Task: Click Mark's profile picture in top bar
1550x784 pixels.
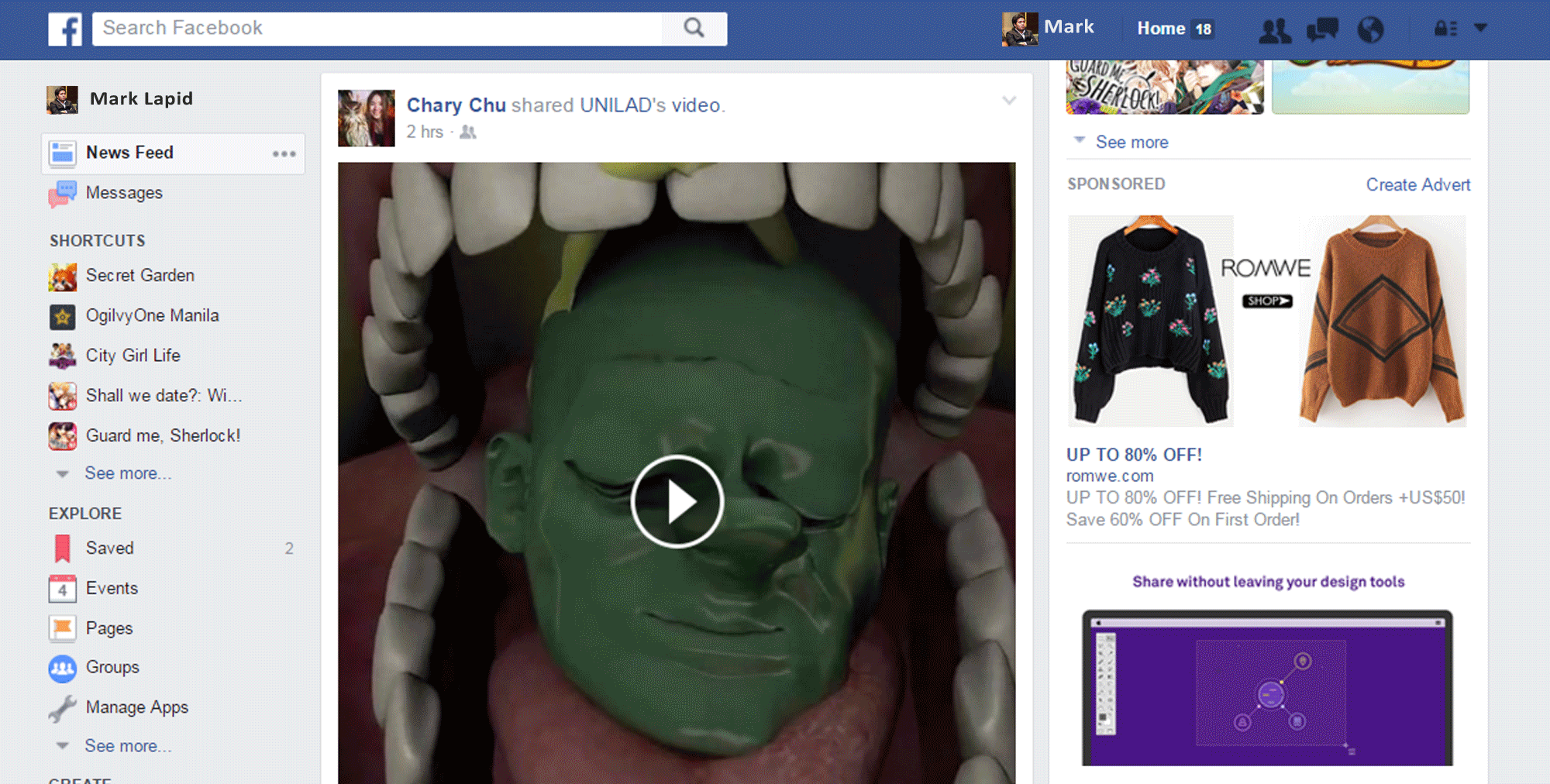Action: [1019, 29]
